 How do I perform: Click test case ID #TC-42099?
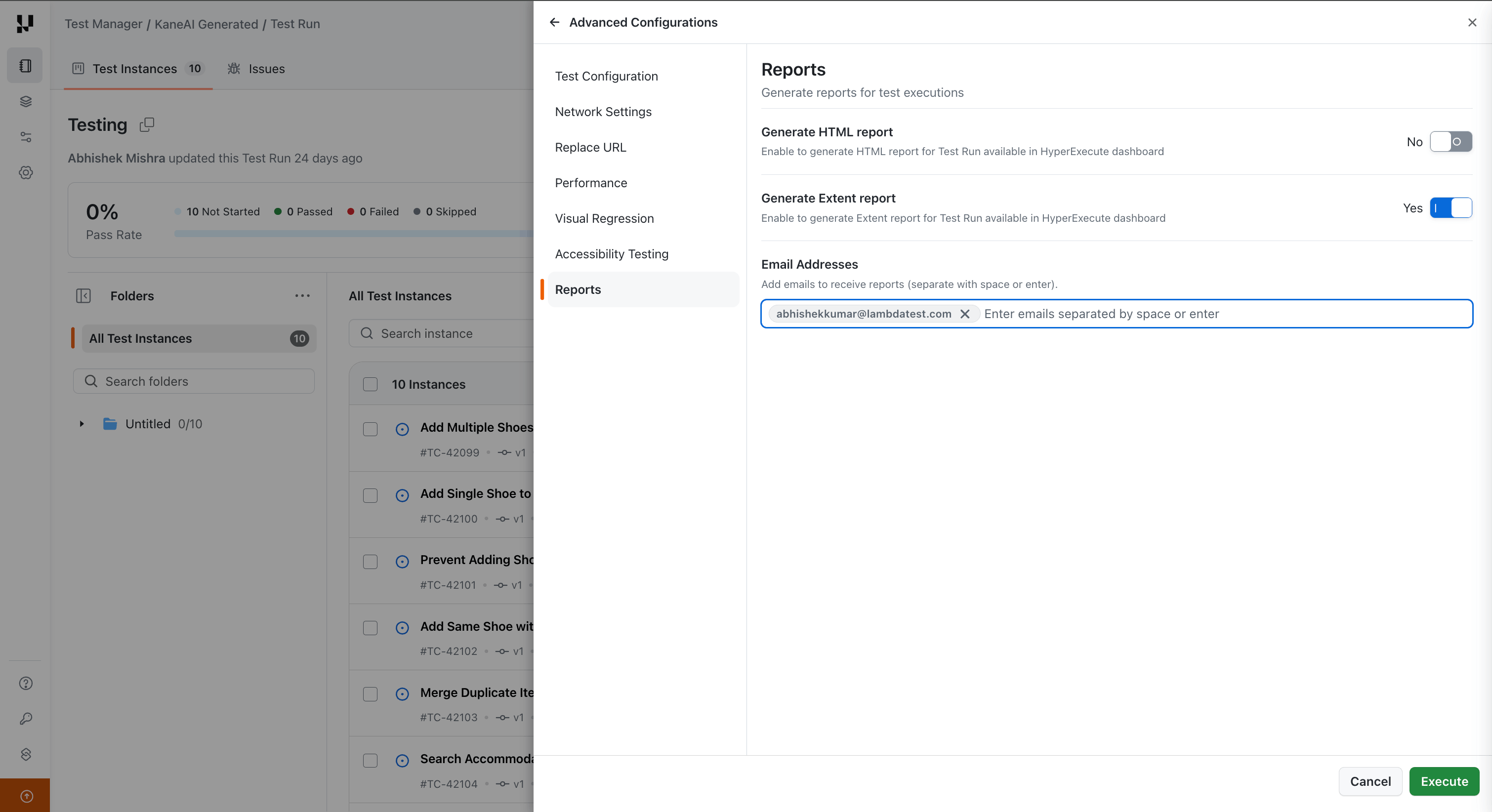tap(450, 453)
